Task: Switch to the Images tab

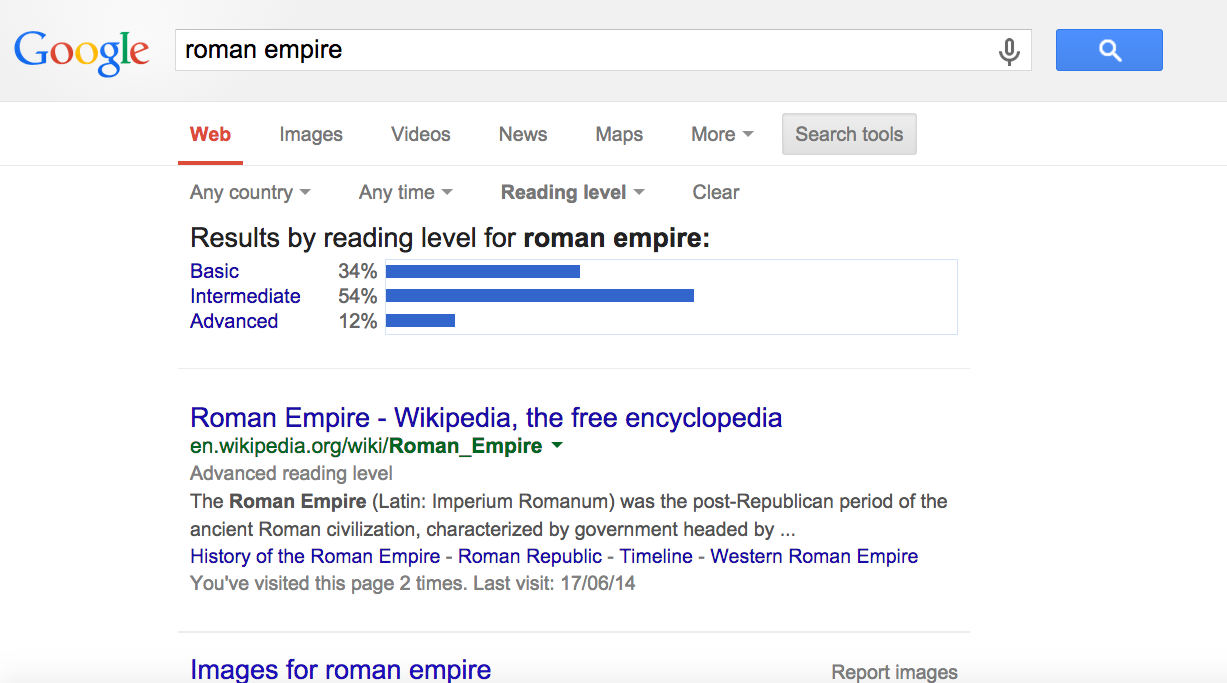Action: (311, 134)
